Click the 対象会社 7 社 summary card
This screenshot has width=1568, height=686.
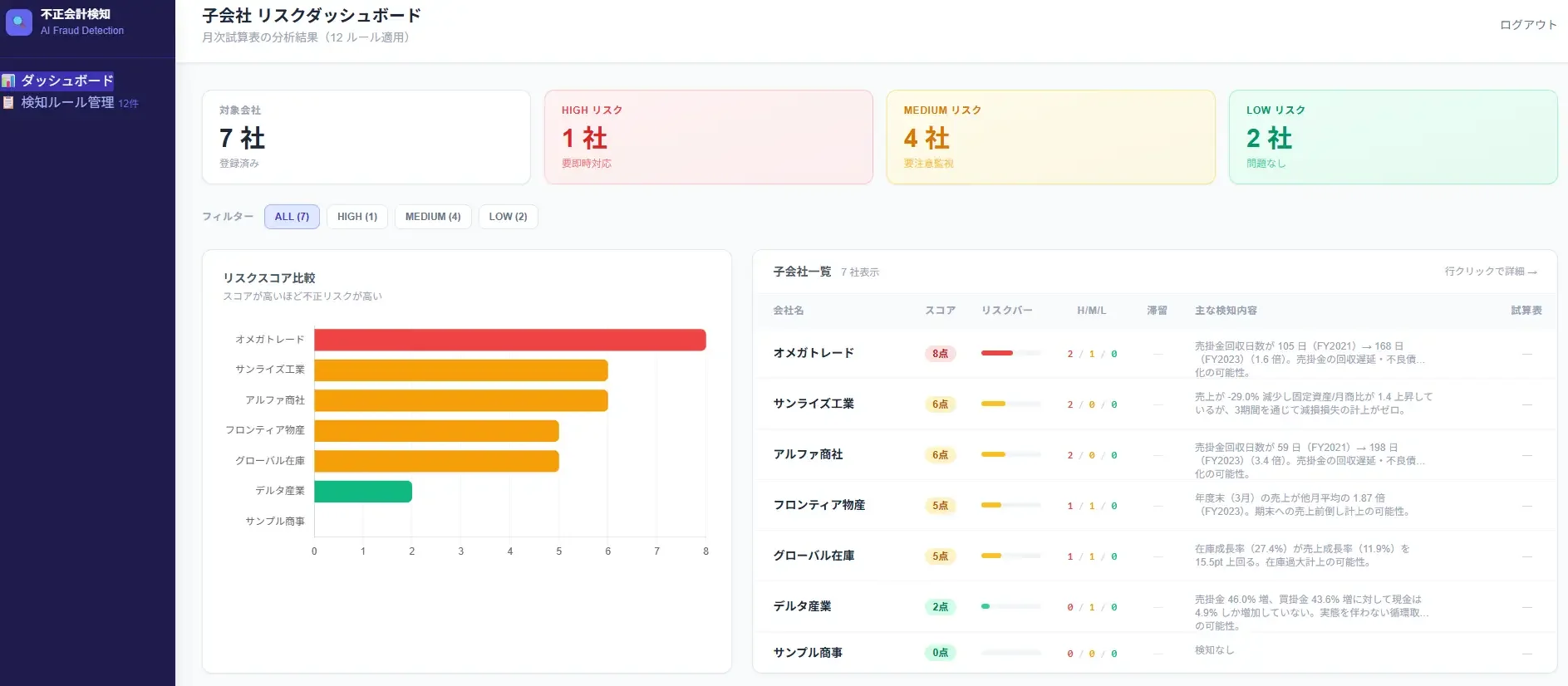tap(366, 137)
